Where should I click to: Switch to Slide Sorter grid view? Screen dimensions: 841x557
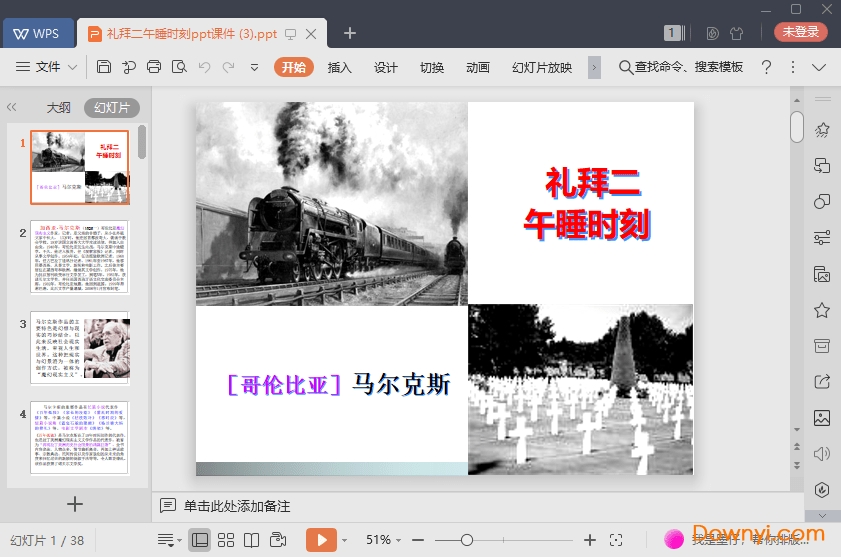[x=226, y=540]
